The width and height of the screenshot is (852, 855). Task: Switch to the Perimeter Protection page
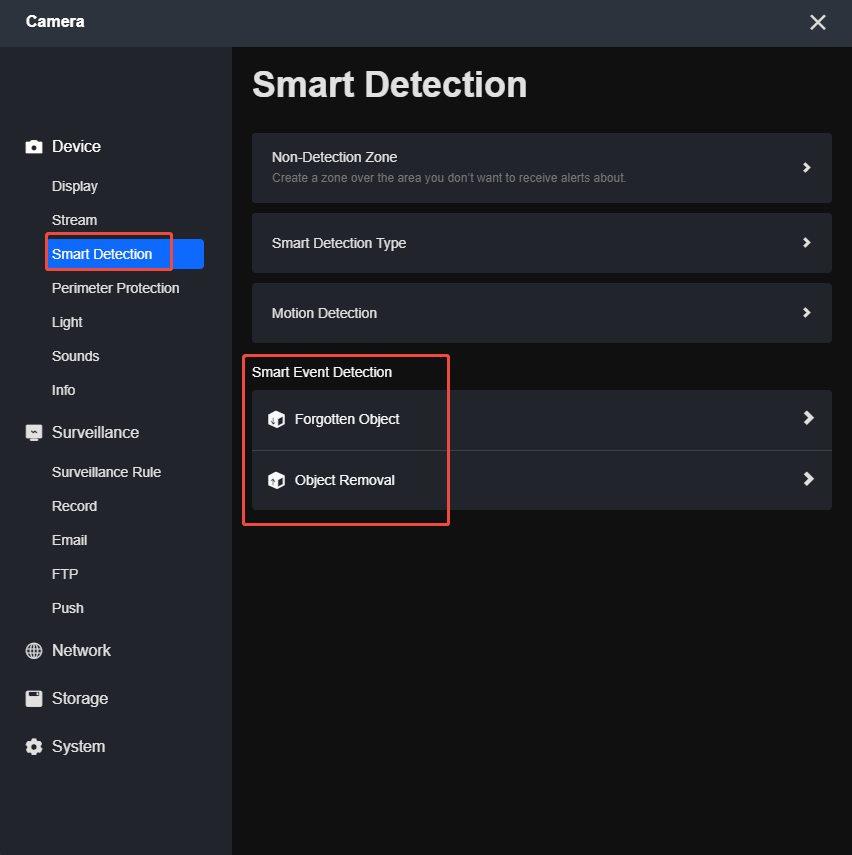(115, 287)
